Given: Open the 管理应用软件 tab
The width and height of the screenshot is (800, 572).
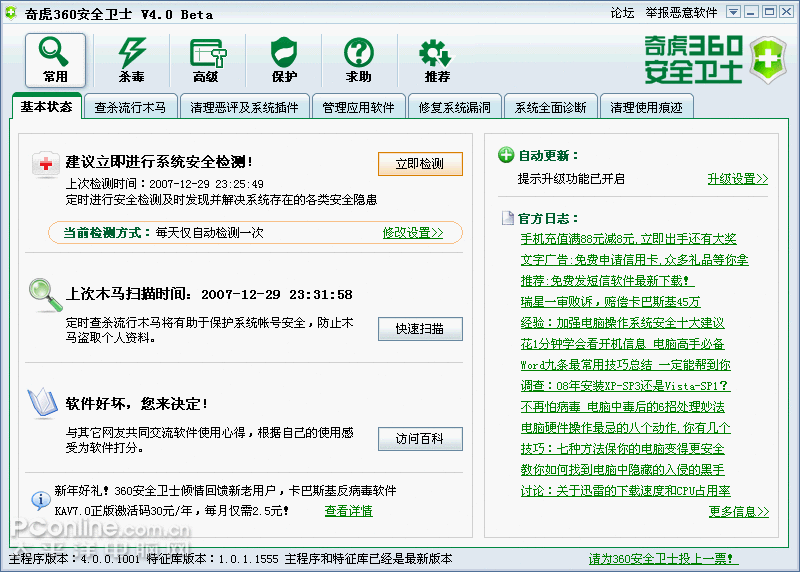Looking at the screenshot, I should (359, 107).
